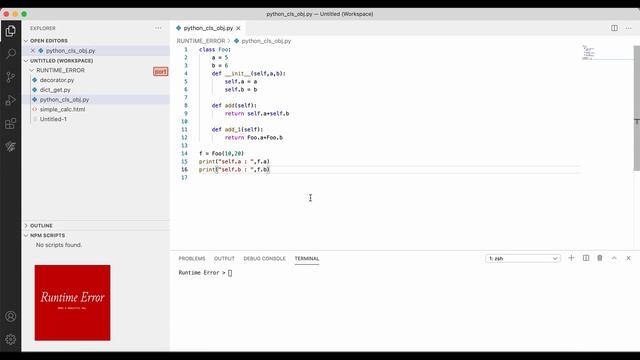Image resolution: width=640 pixels, height=360 pixels.
Task: Click the RUNTIME_ERROR breadcrumb
Action: 201,41
